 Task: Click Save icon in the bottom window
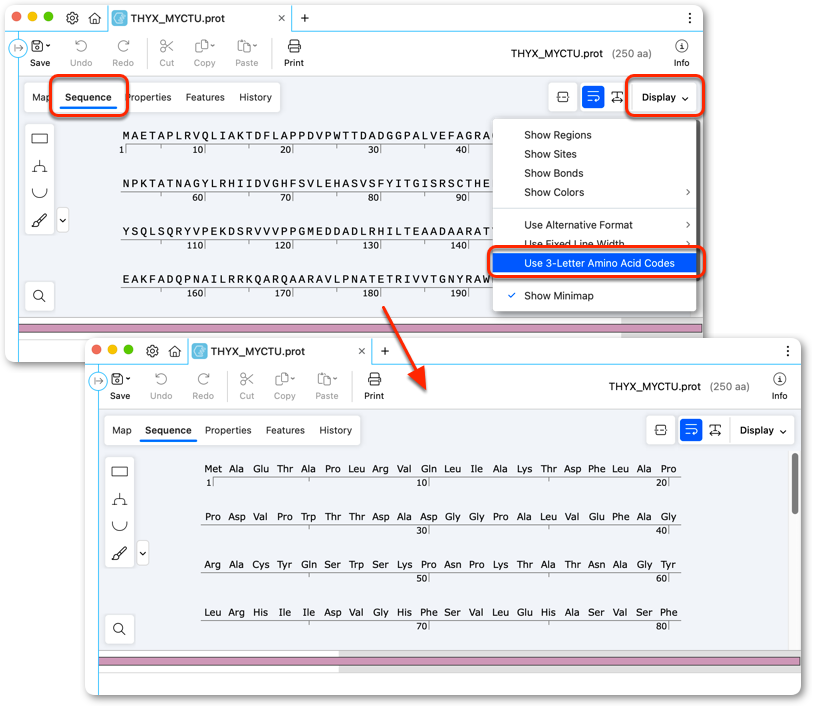coord(117,379)
